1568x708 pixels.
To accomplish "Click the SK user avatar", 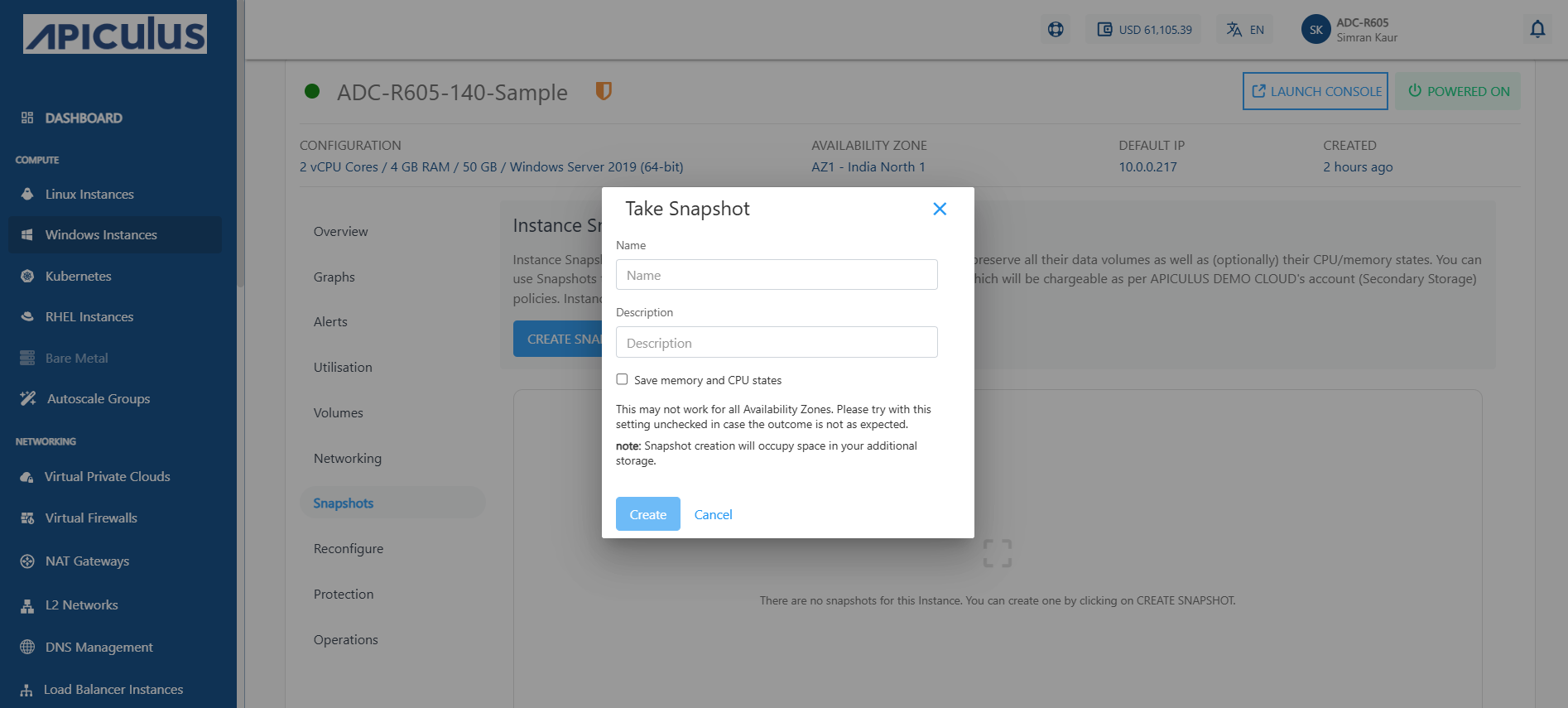I will pyautogui.click(x=1315, y=30).
